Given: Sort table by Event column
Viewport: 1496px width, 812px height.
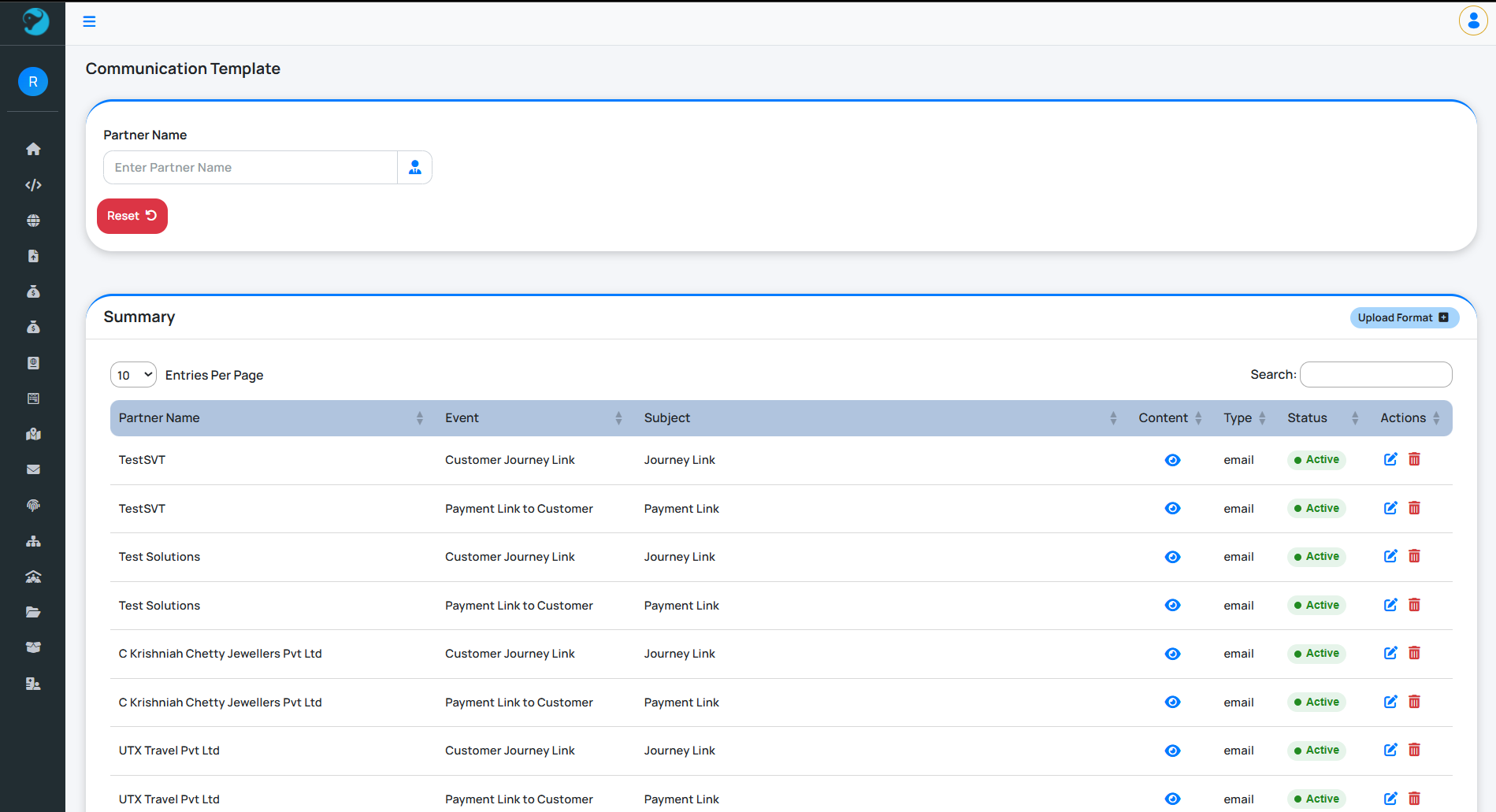Looking at the screenshot, I should (x=533, y=418).
